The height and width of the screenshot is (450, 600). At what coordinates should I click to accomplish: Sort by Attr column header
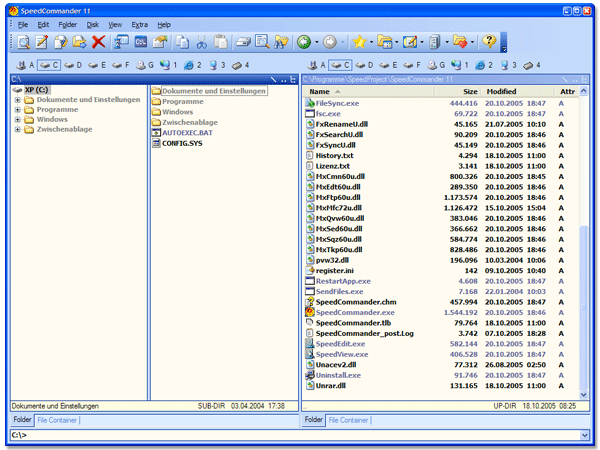point(567,91)
